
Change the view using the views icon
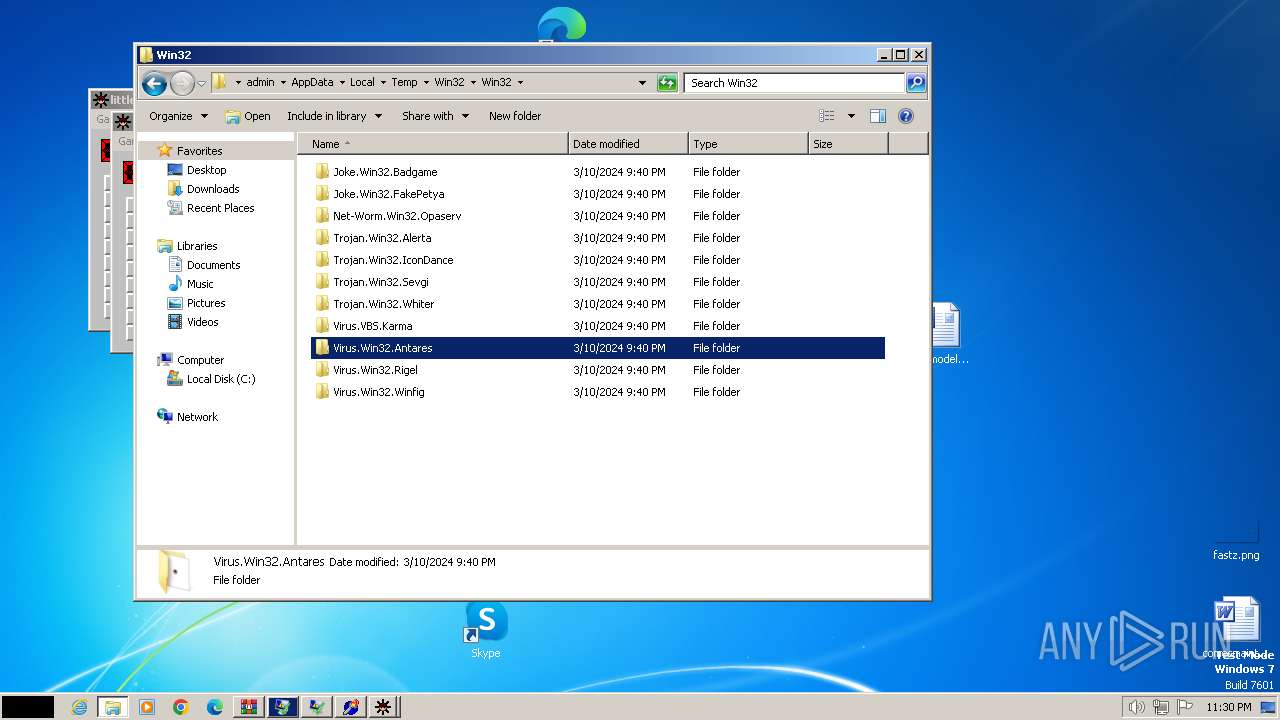click(827, 116)
